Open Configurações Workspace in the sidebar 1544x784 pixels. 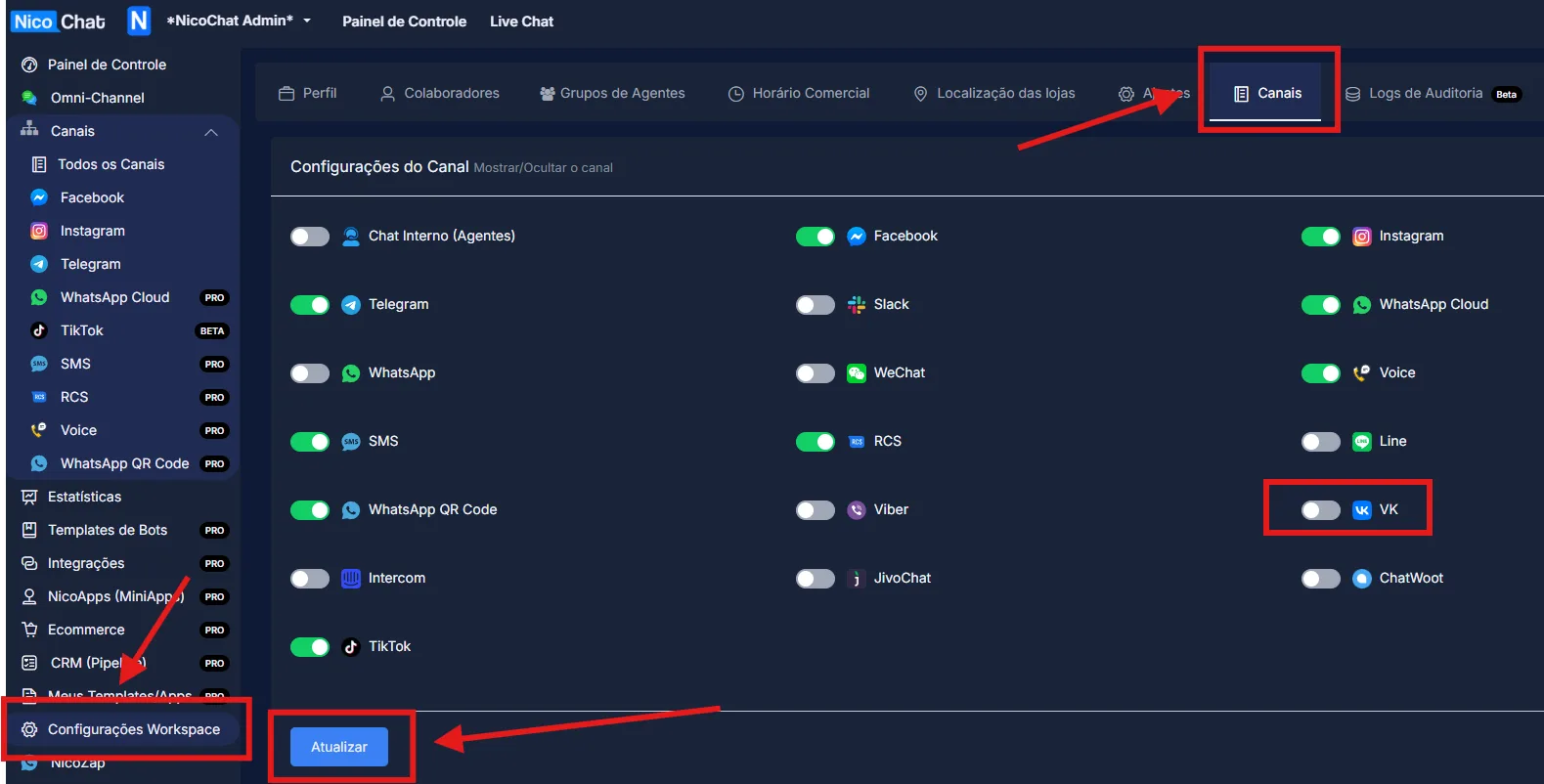[x=123, y=729]
